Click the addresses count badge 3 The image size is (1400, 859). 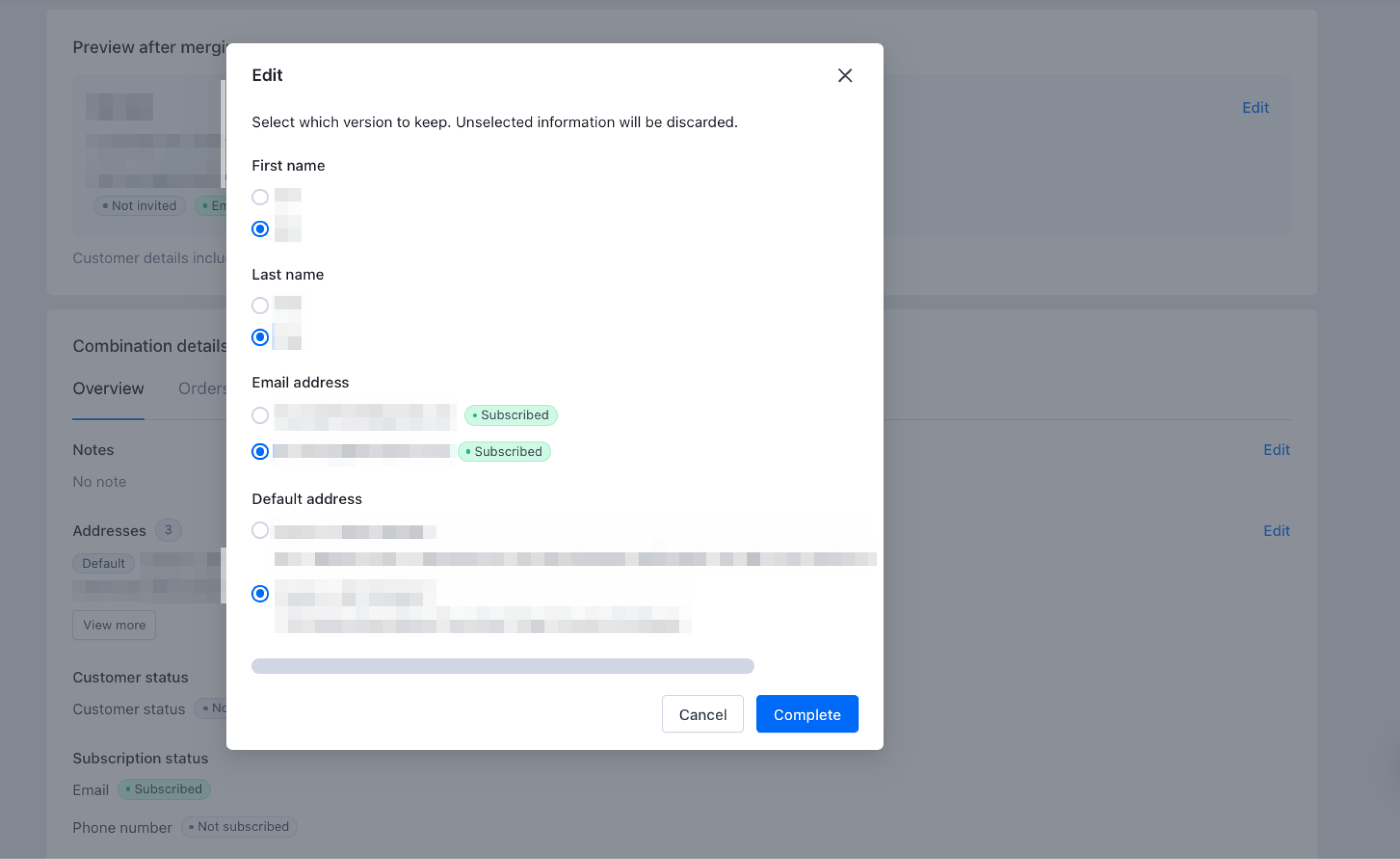(x=168, y=530)
